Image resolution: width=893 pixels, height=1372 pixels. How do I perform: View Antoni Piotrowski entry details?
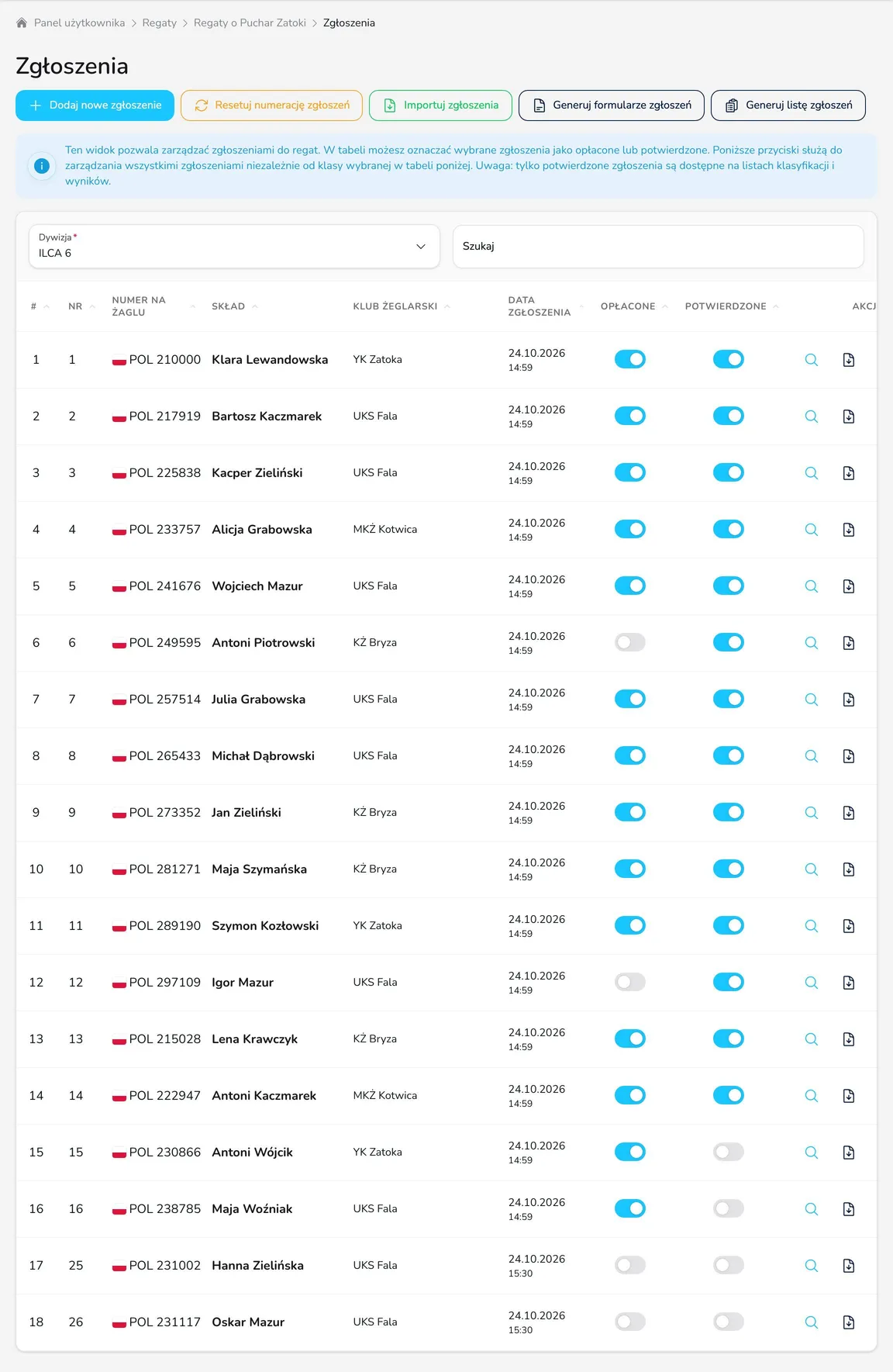tap(812, 643)
